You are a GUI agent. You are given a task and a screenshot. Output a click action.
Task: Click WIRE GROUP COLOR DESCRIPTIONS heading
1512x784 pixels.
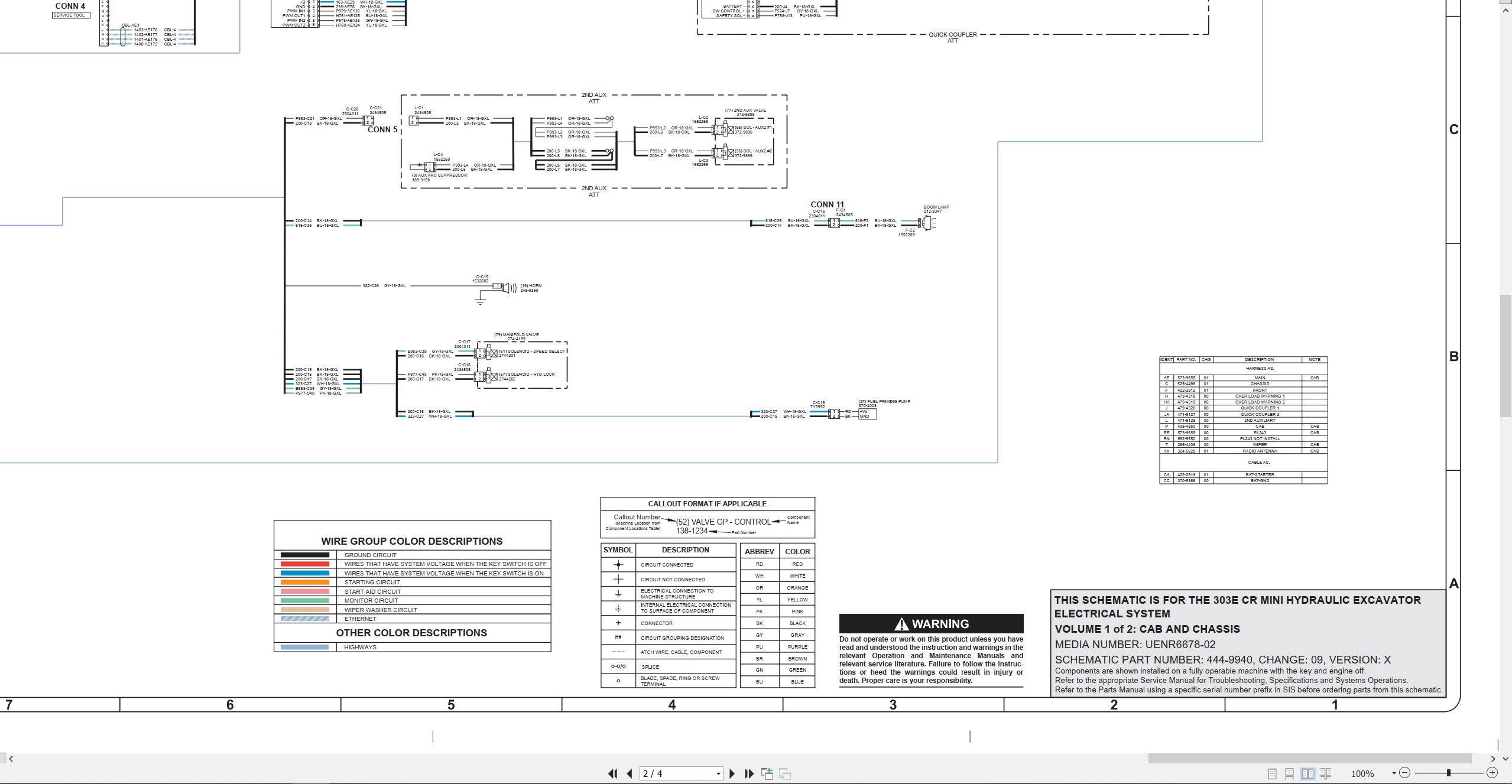412,541
